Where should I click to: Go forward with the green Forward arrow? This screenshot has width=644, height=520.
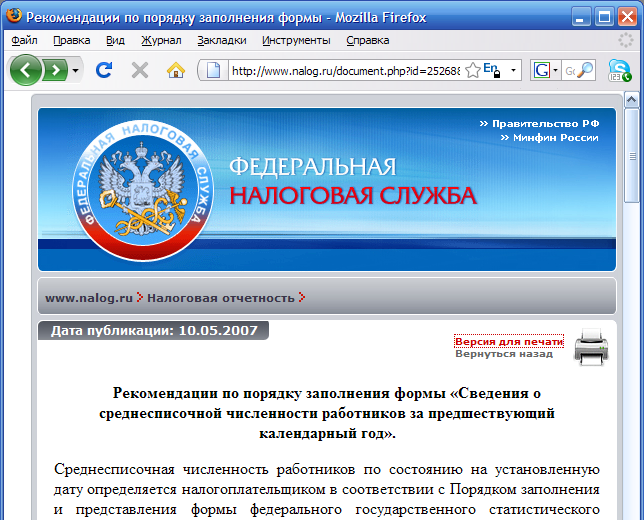tap(56, 71)
